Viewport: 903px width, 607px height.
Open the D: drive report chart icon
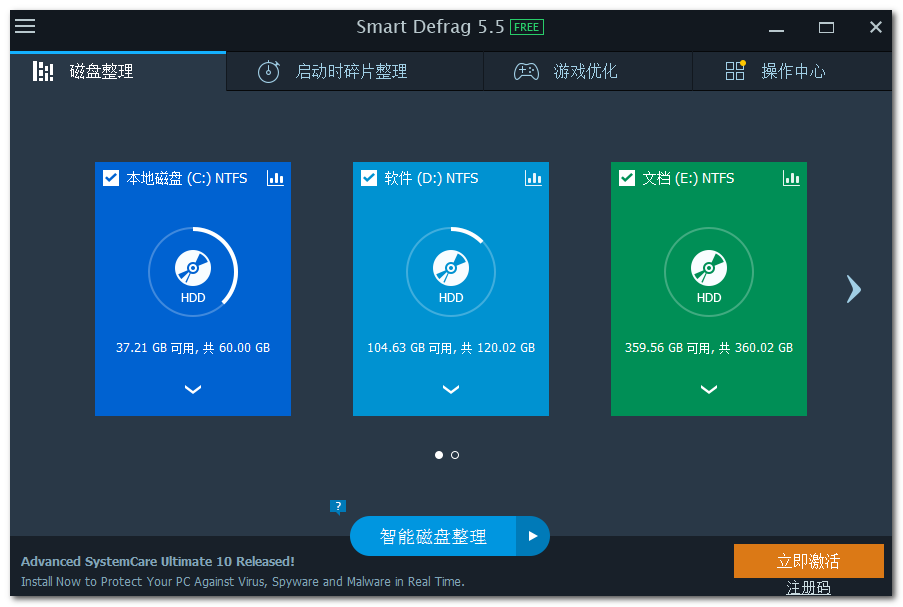click(533, 178)
